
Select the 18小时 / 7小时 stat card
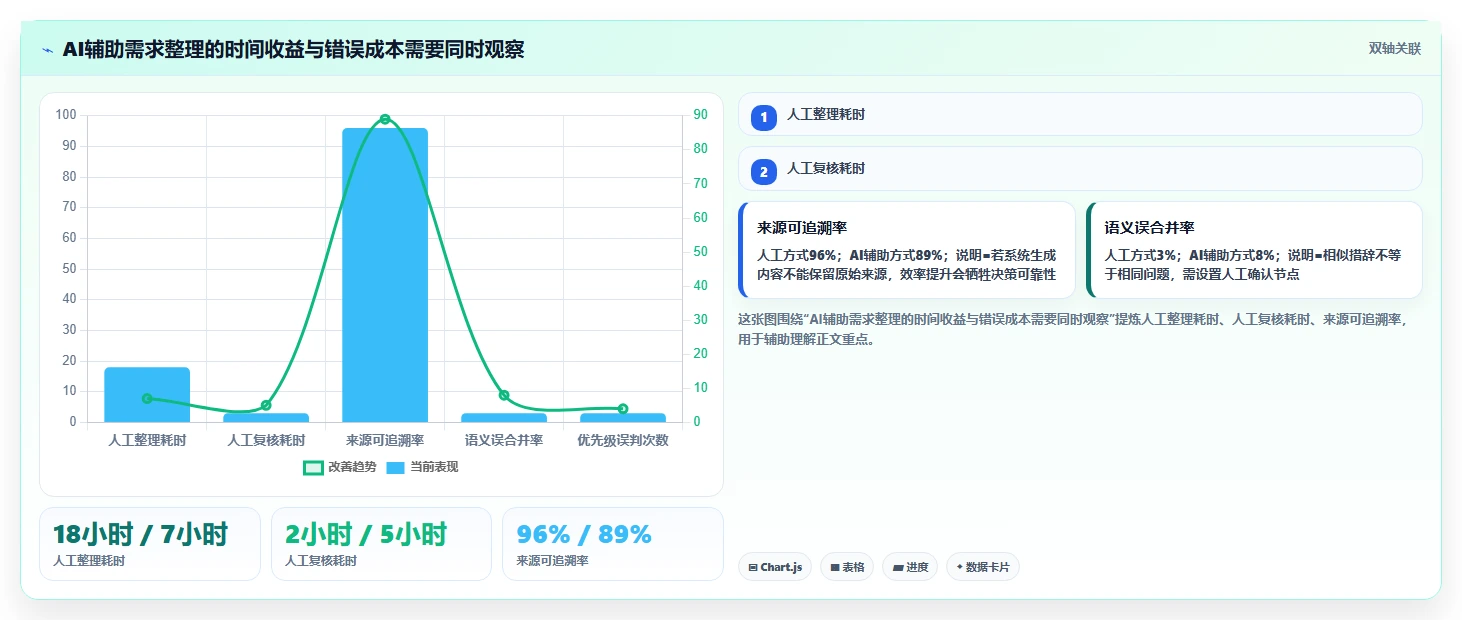click(x=150, y=544)
